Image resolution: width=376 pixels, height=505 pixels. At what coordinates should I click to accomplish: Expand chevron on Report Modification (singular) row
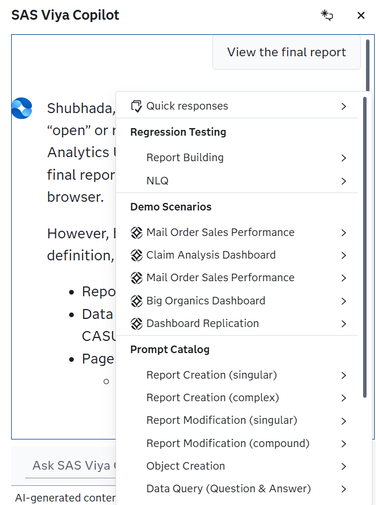[344, 421]
